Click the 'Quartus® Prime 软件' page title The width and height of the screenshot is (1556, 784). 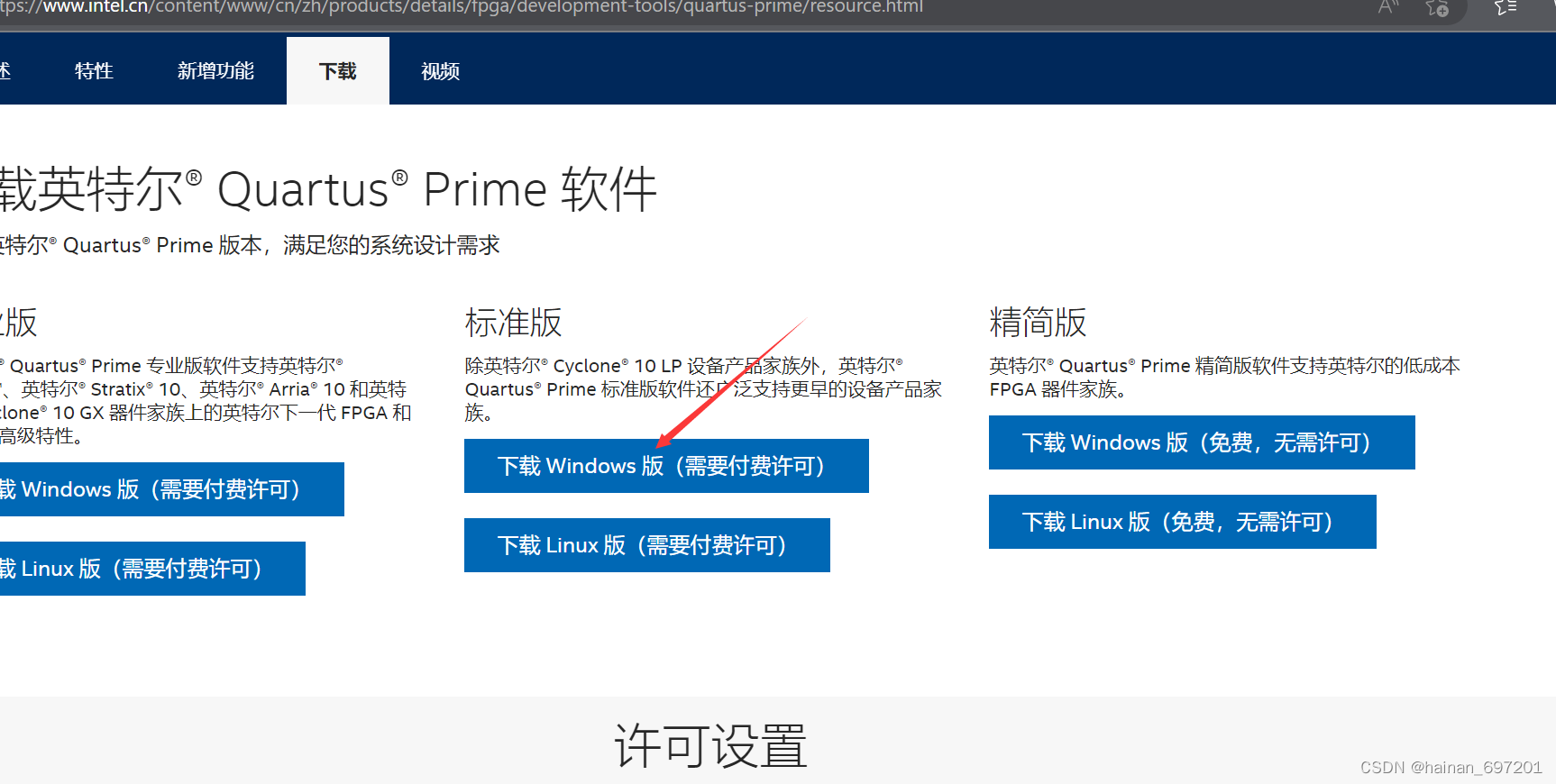pyautogui.click(x=437, y=189)
